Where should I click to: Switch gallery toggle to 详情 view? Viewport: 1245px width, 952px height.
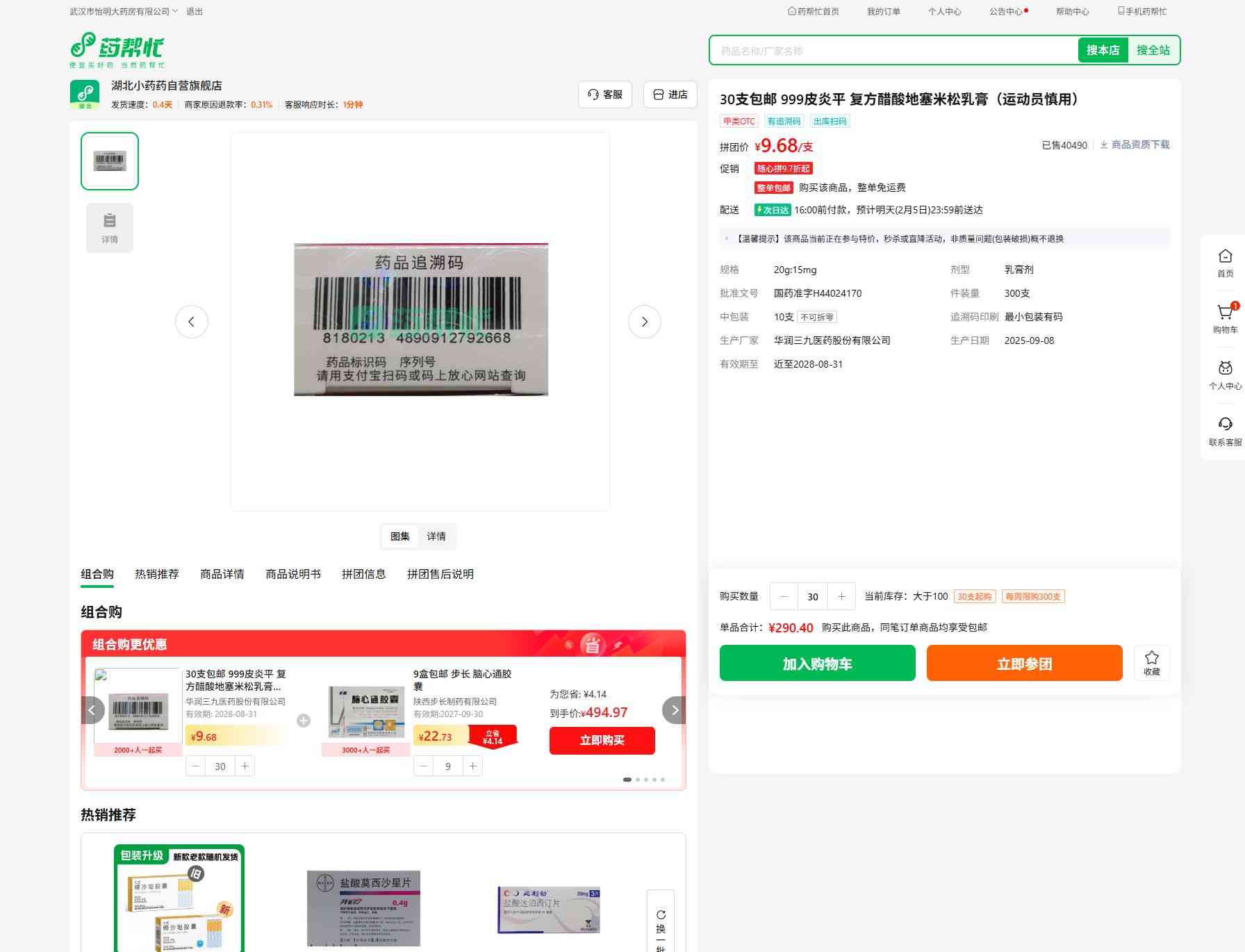click(x=436, y=536)
